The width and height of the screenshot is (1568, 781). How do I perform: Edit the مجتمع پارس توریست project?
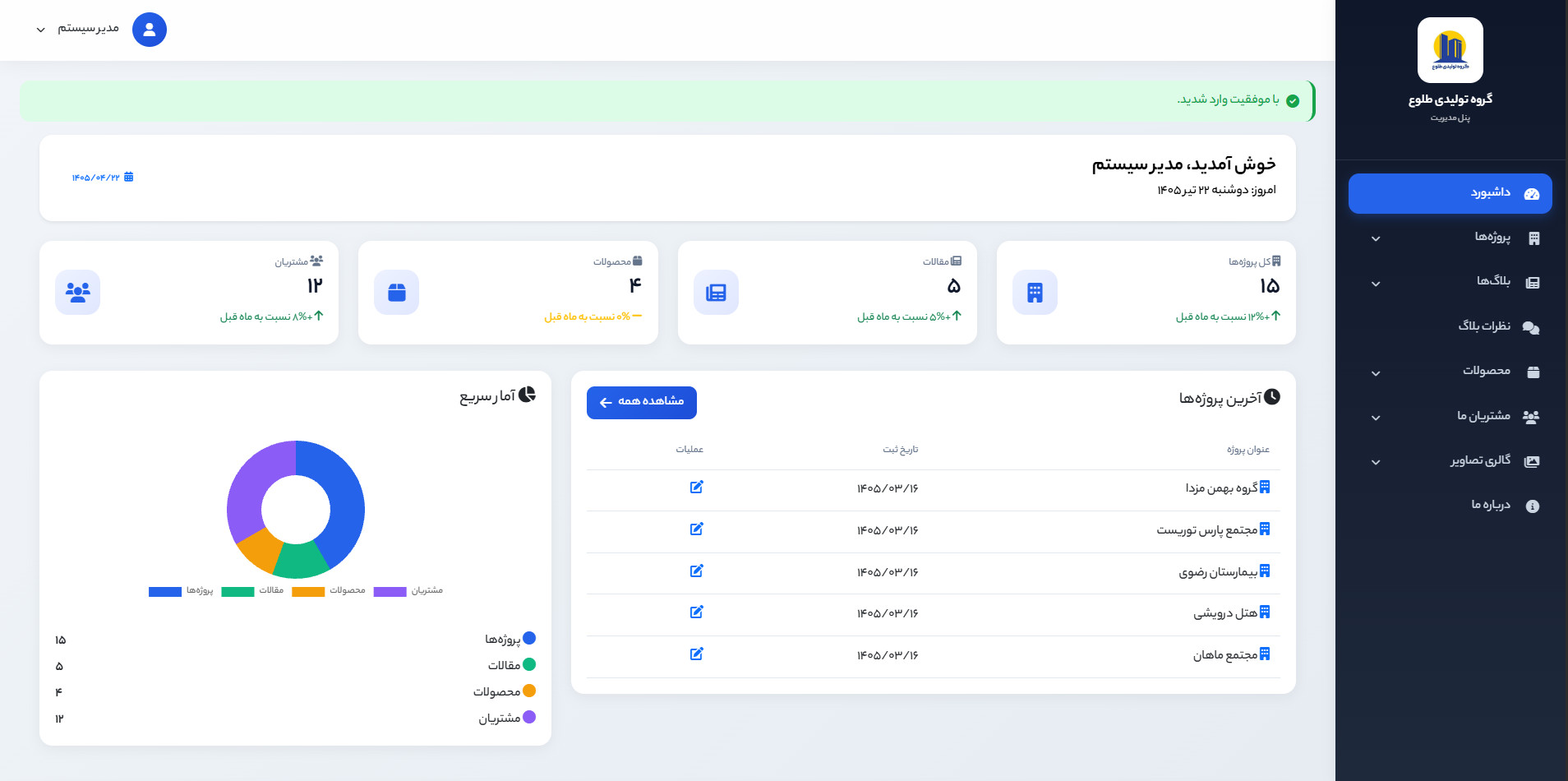697,529
